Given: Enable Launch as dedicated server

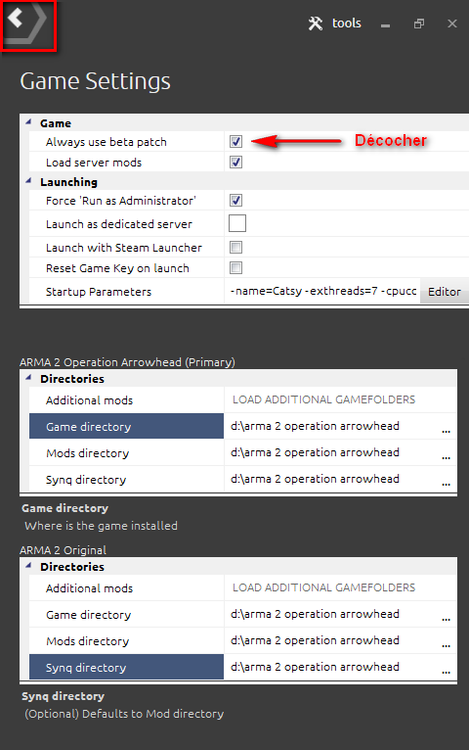Looking at the screenshot, I should (237, 223).
